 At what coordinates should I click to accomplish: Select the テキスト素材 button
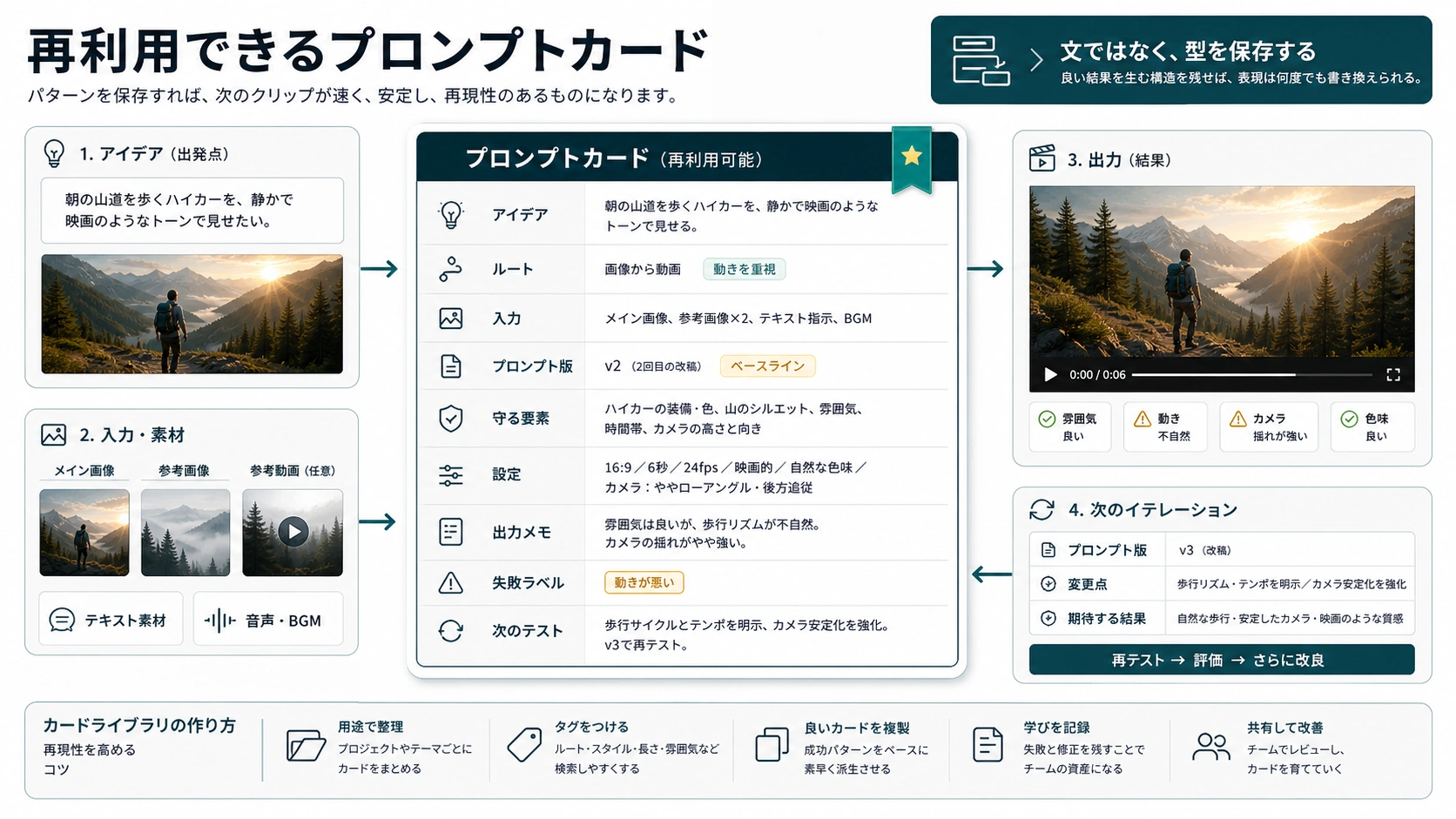(x=111, y=620)
